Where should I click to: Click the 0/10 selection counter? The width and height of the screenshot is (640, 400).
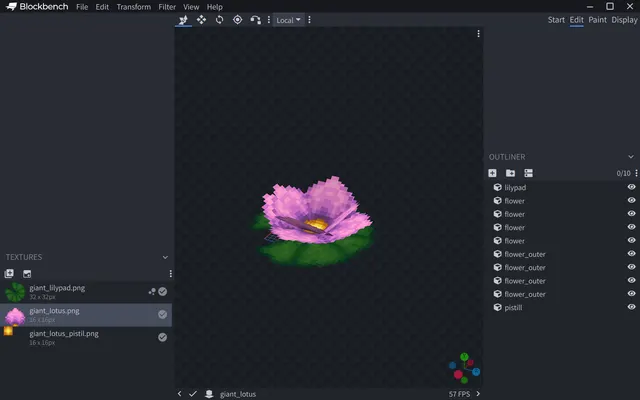click(623, 173)
